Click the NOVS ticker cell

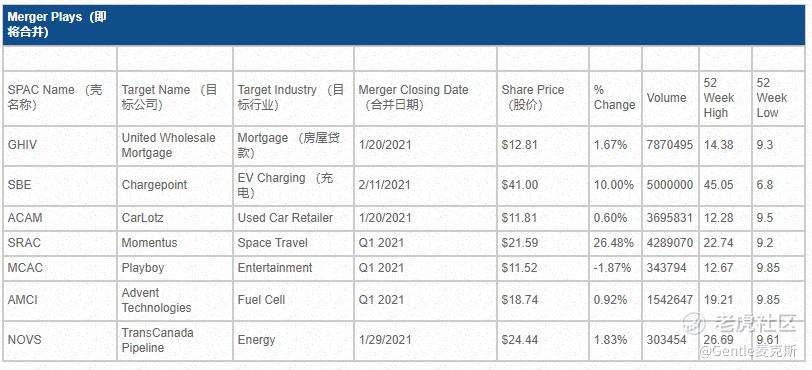coord(24,340)
